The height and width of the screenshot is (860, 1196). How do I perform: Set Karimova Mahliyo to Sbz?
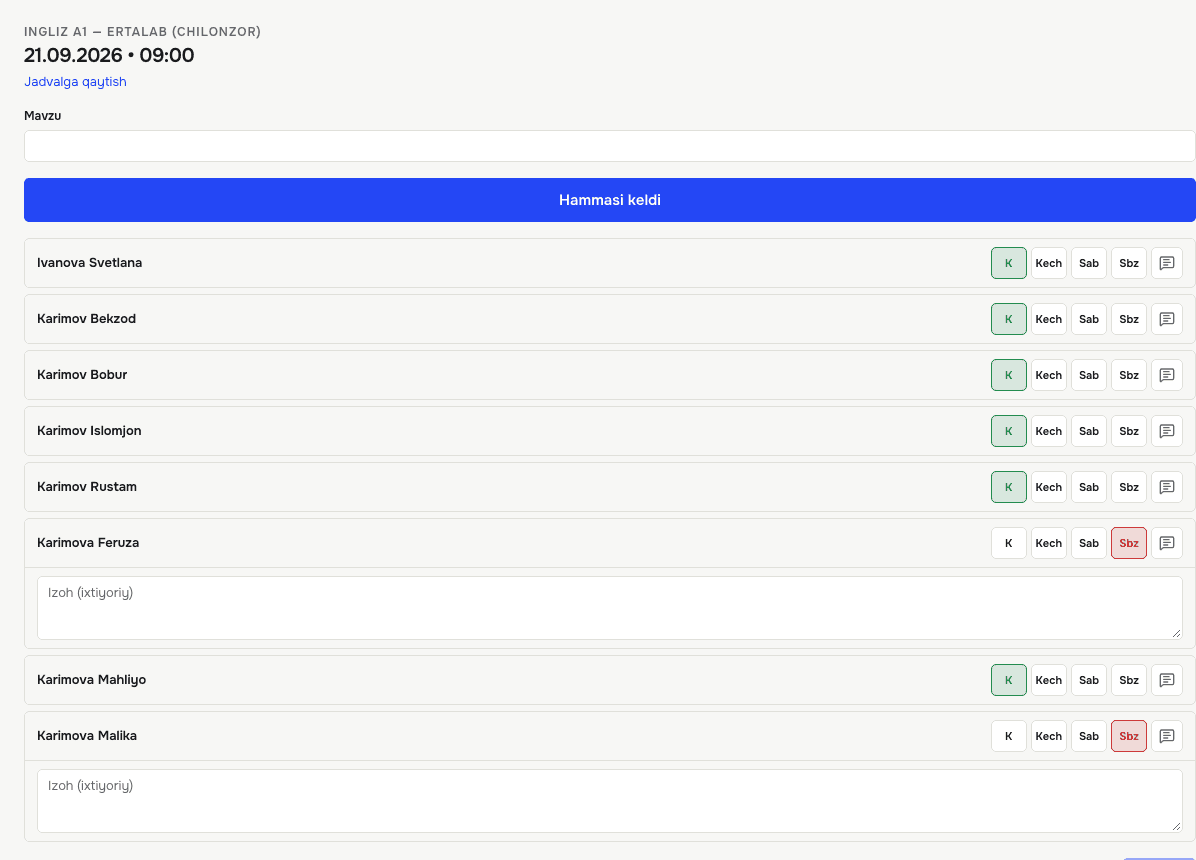pos(1129,680)
